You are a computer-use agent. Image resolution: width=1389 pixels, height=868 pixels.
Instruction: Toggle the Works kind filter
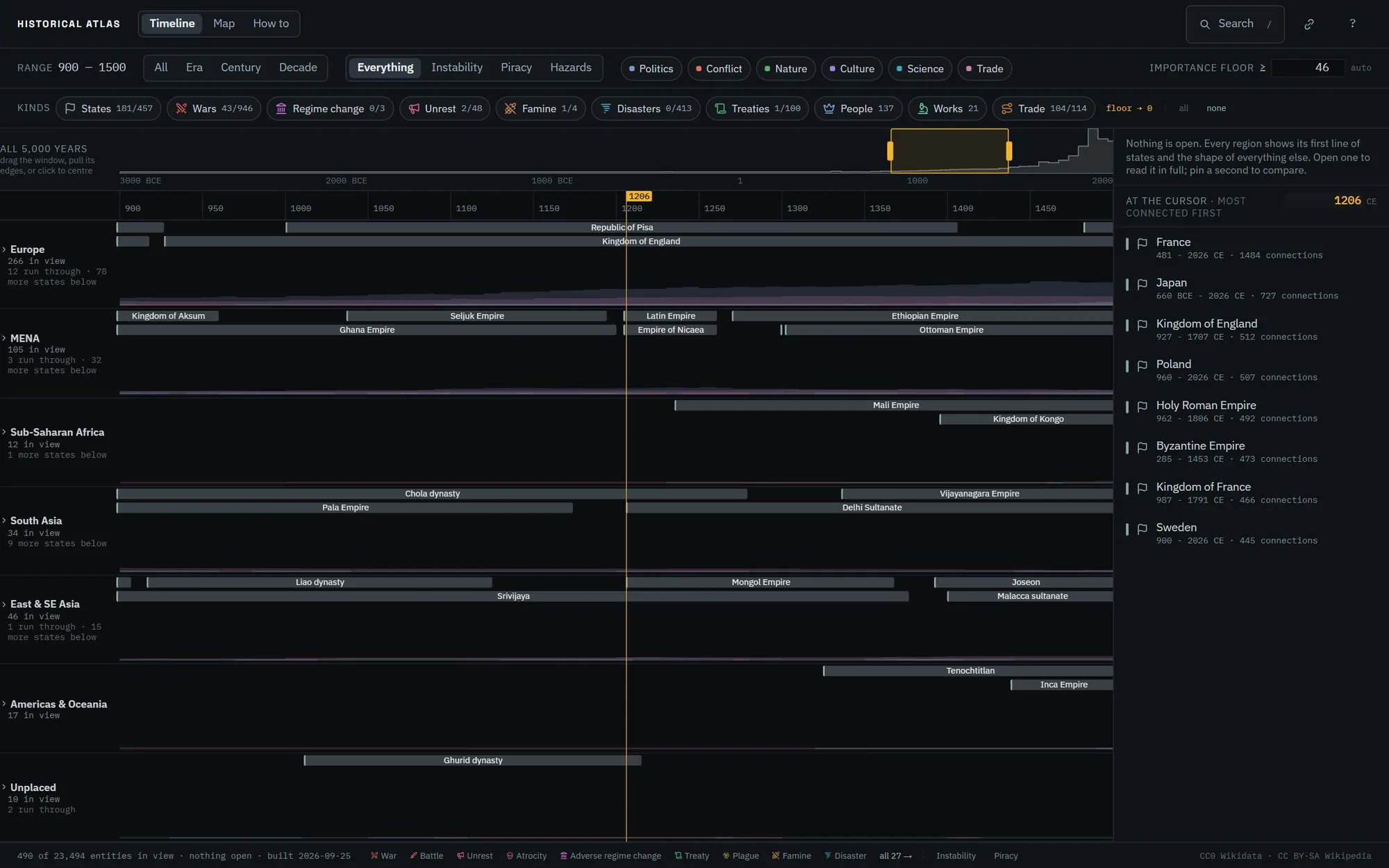point(947,108)
